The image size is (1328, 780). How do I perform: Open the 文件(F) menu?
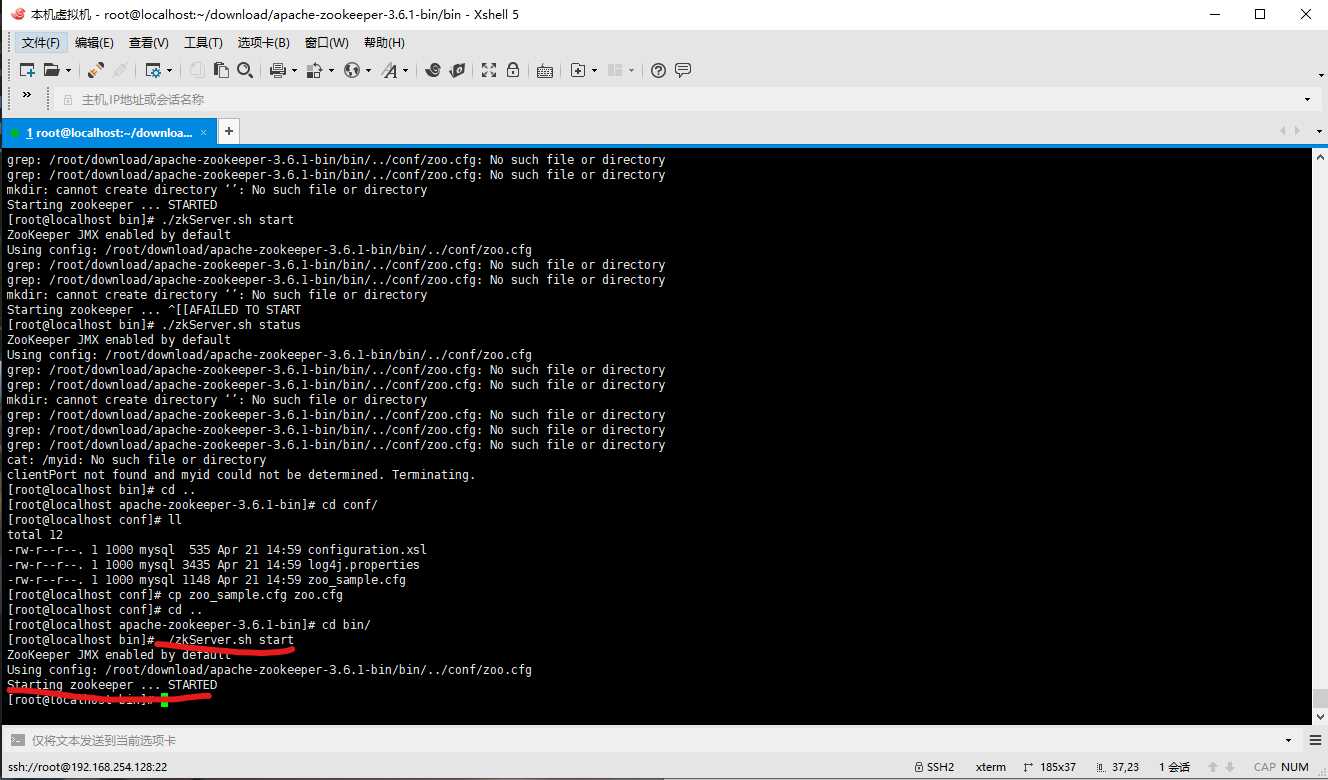click(41, 43)
